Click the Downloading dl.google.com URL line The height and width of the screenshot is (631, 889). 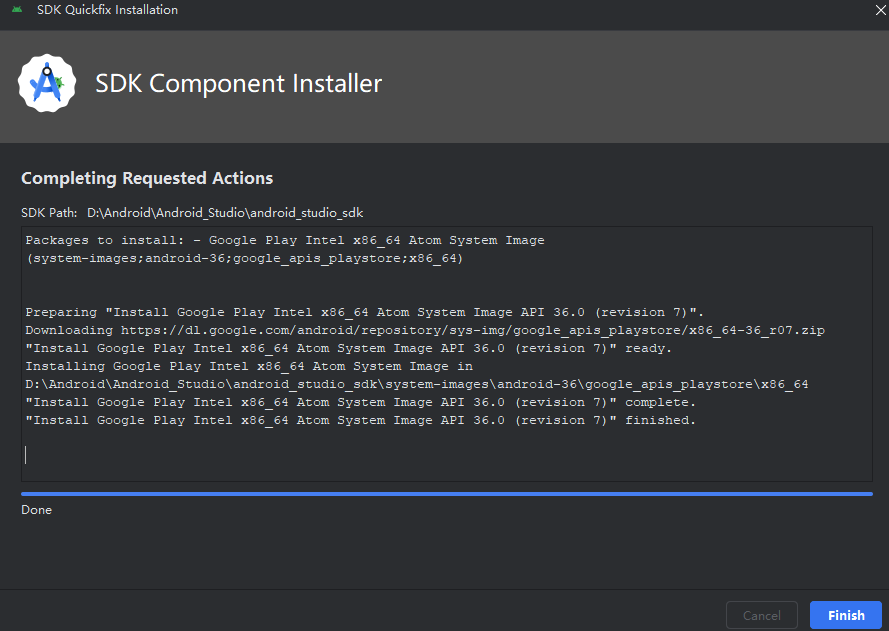tap(425, 330)
